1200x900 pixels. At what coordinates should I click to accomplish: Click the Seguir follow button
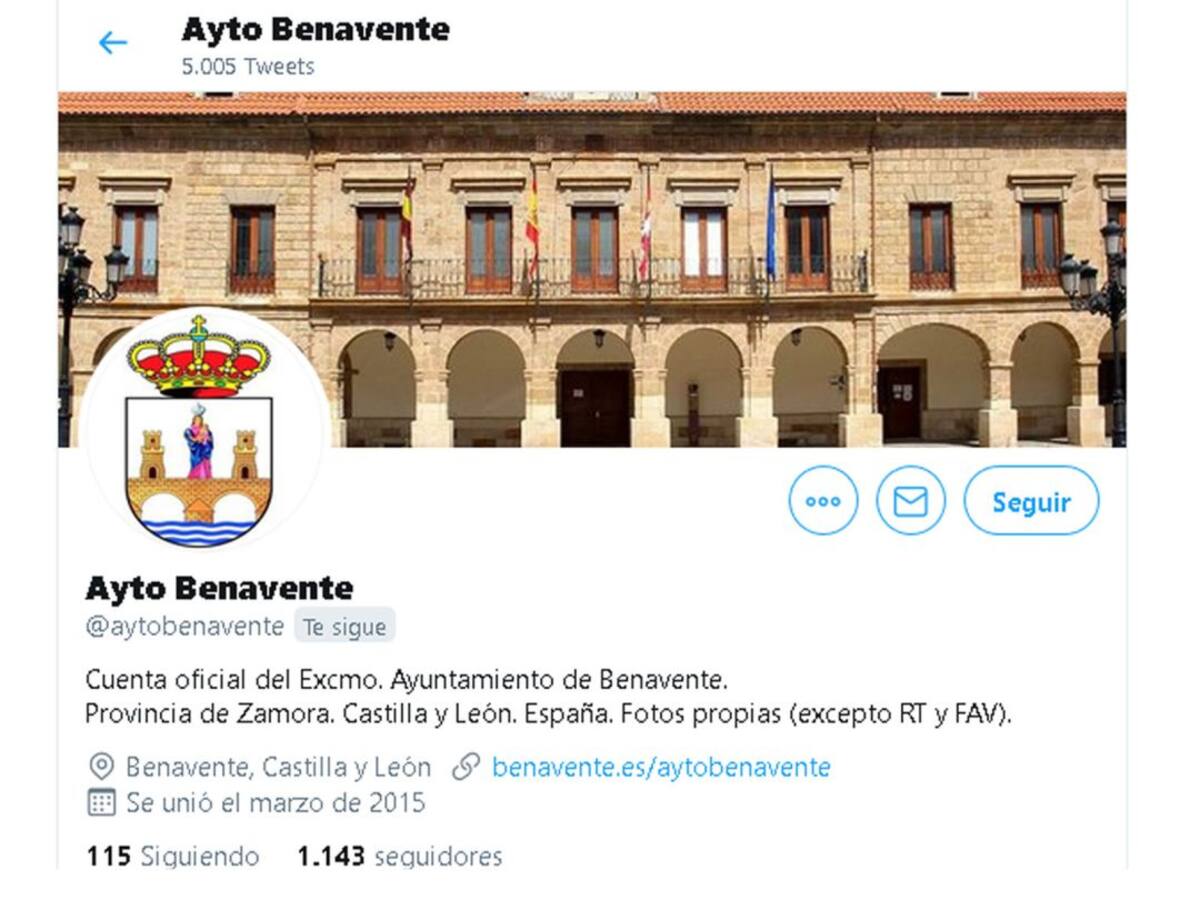tap(1031, 501)
